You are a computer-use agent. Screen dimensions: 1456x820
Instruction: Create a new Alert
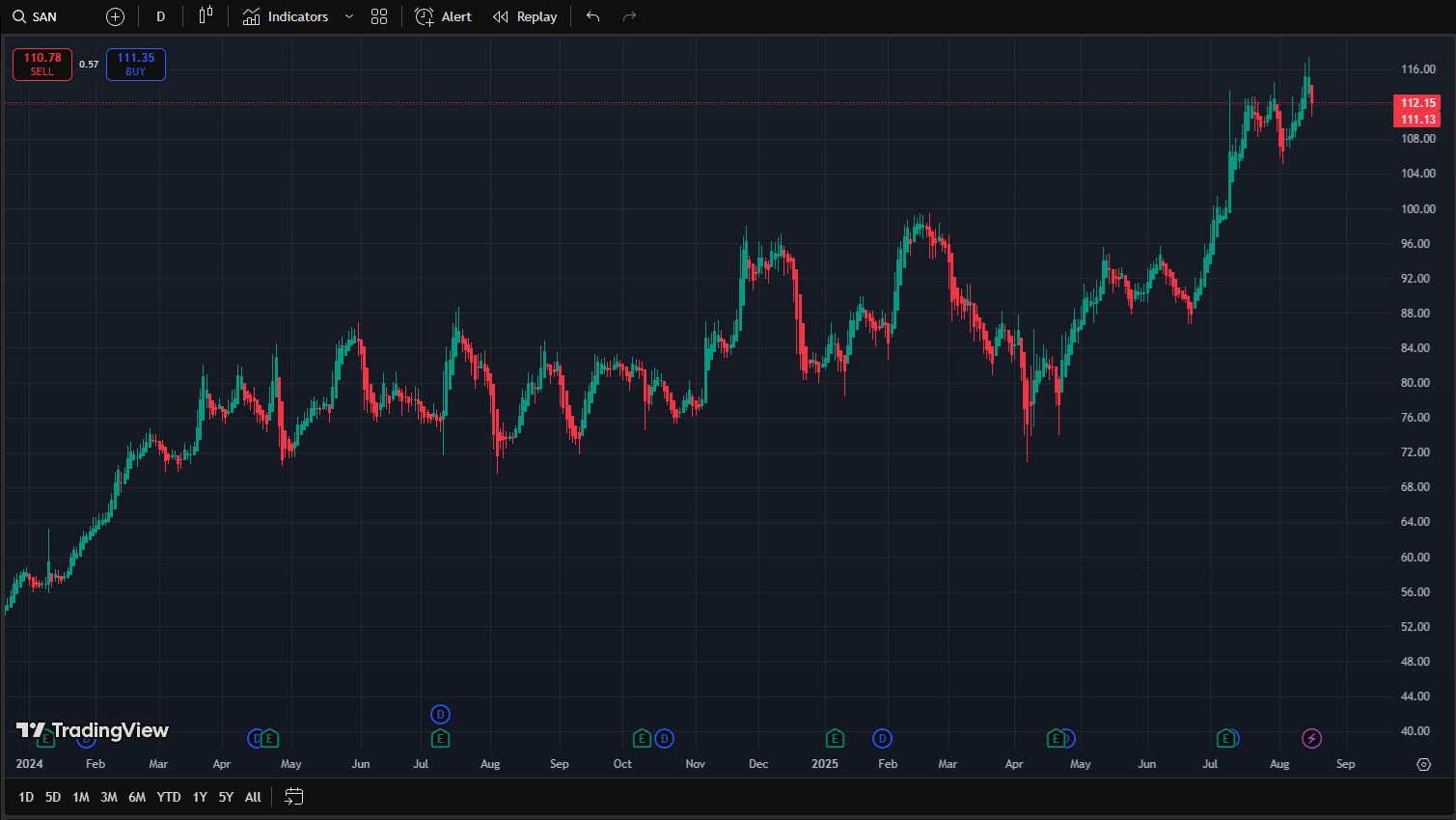(444, 16)
